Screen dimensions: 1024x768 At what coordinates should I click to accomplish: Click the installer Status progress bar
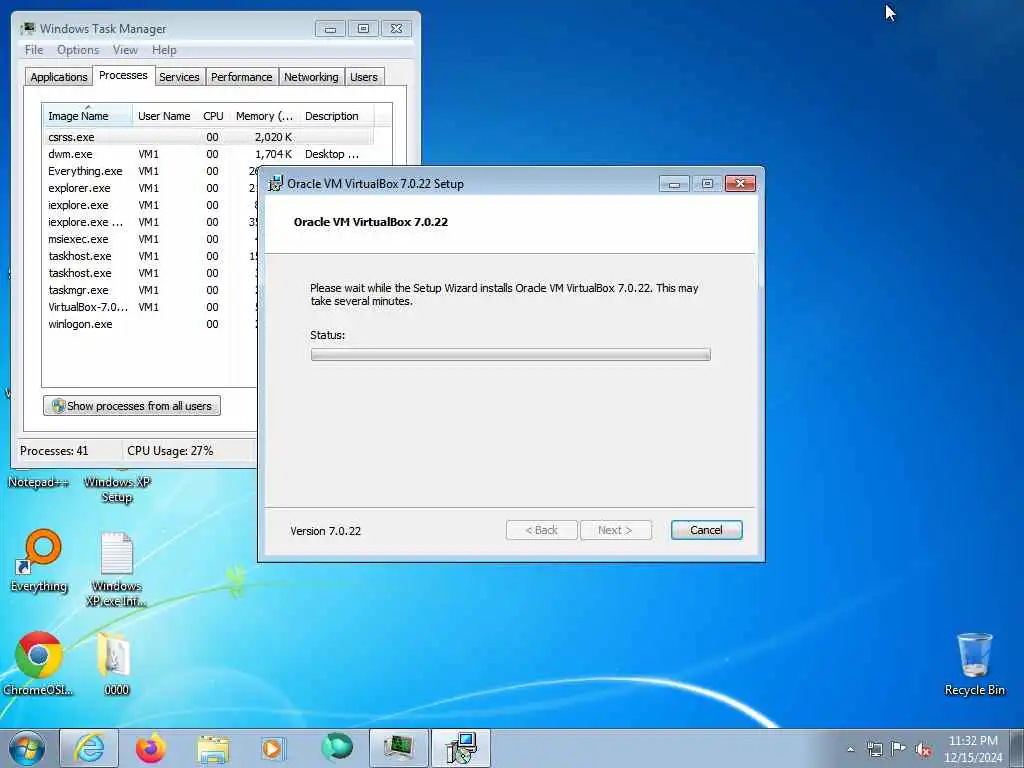(511, 355)
